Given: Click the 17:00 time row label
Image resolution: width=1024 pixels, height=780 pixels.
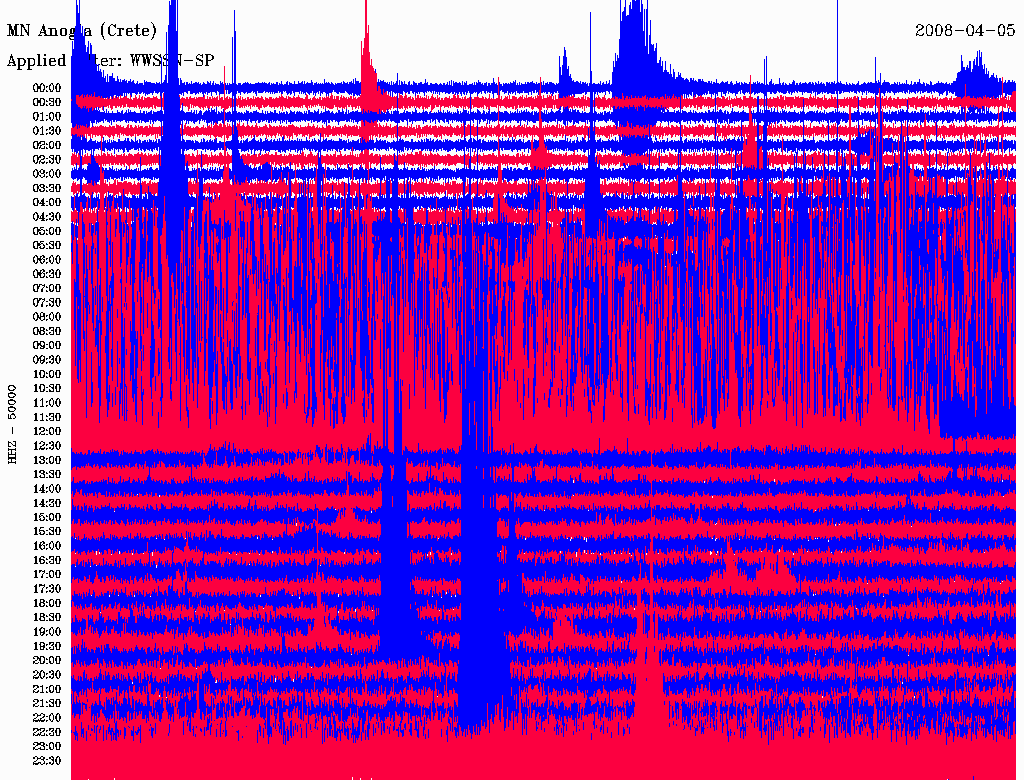Looking at the screenshot, I should pos(47,574).
